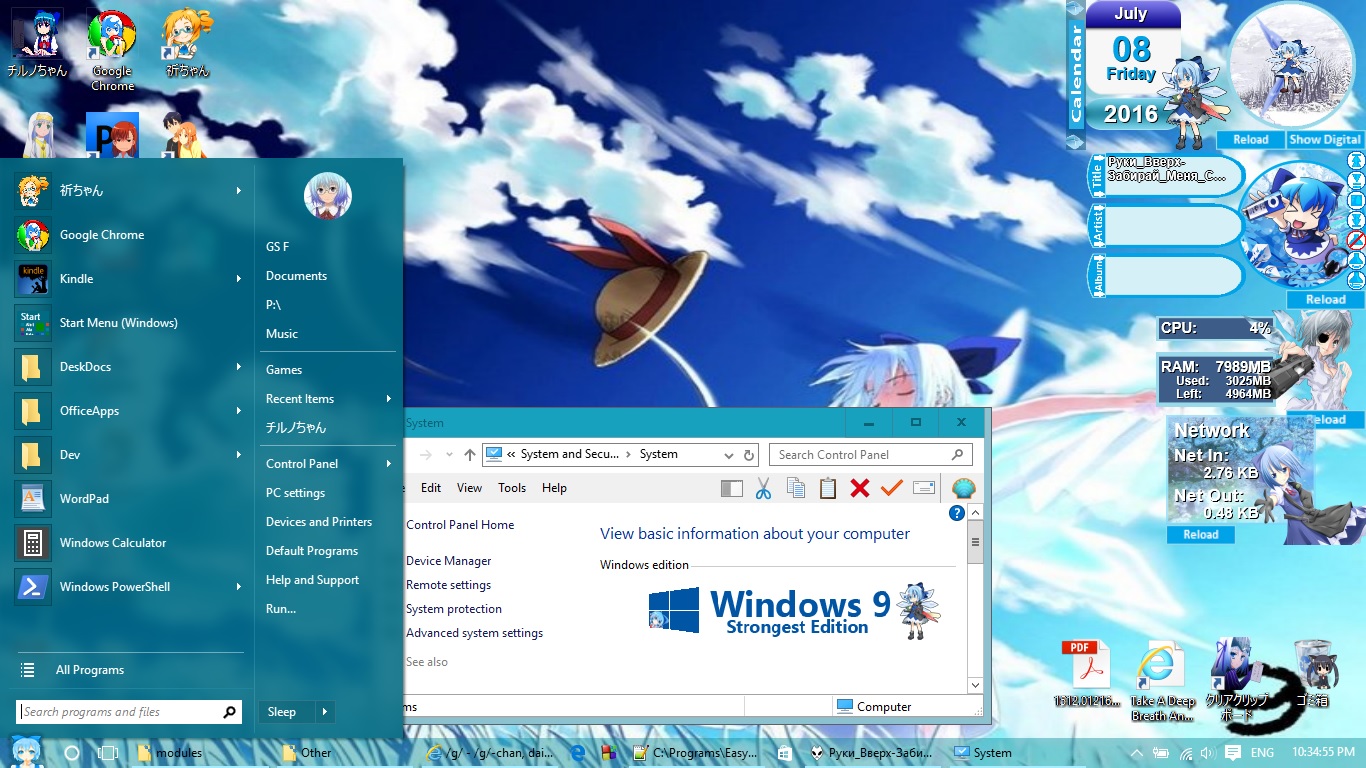The width and height of the screenshot is (1366, 768).
Task: Refresh the System window address bar
Action: [749, 455]
